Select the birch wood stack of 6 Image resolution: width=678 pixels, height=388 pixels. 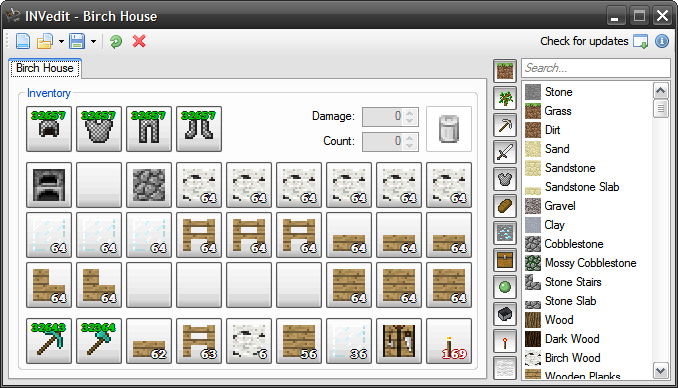click(x=249, y=341)
